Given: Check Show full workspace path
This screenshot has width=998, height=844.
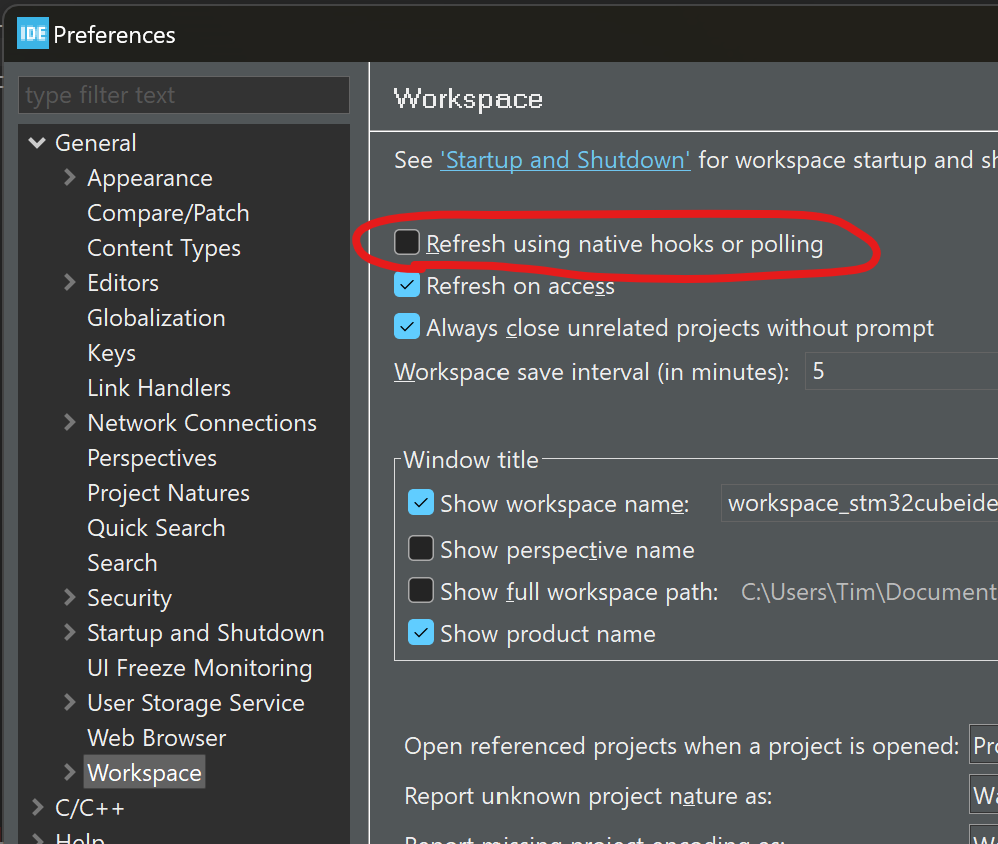Looking at the screenshot, I should 421,591.
